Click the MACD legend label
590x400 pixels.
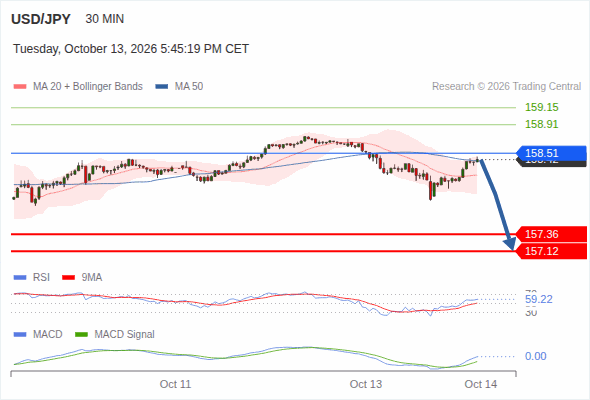point(48,335)
